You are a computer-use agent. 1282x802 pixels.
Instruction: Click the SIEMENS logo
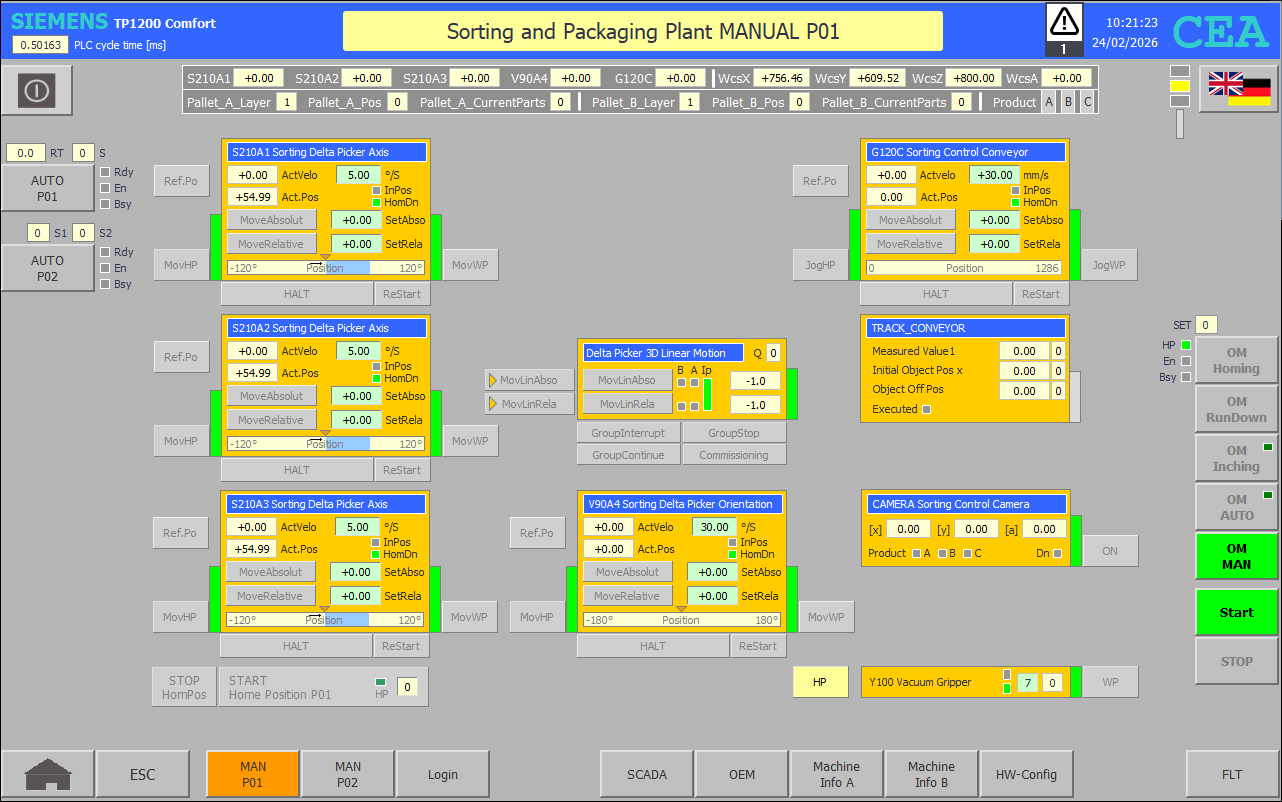click(59, 22)
